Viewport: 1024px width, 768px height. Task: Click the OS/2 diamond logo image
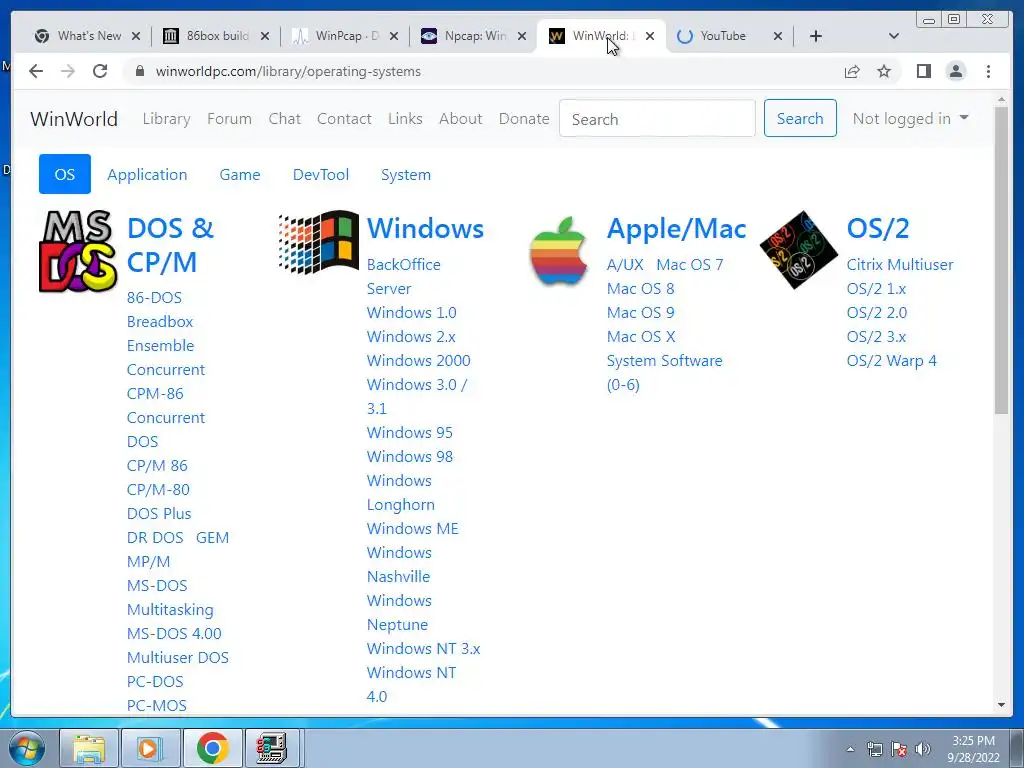pyautogui.click(x=799, y=249)
